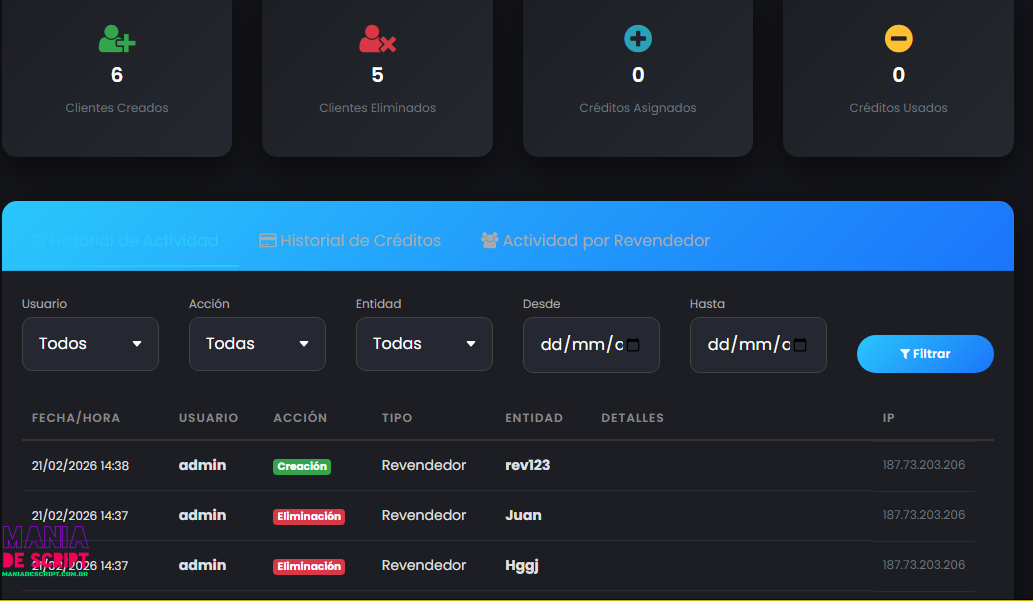This screenshot has height=601, width=1033.
Task: Open the Actividad por Revendedor tab
Action: coord(596,241)
